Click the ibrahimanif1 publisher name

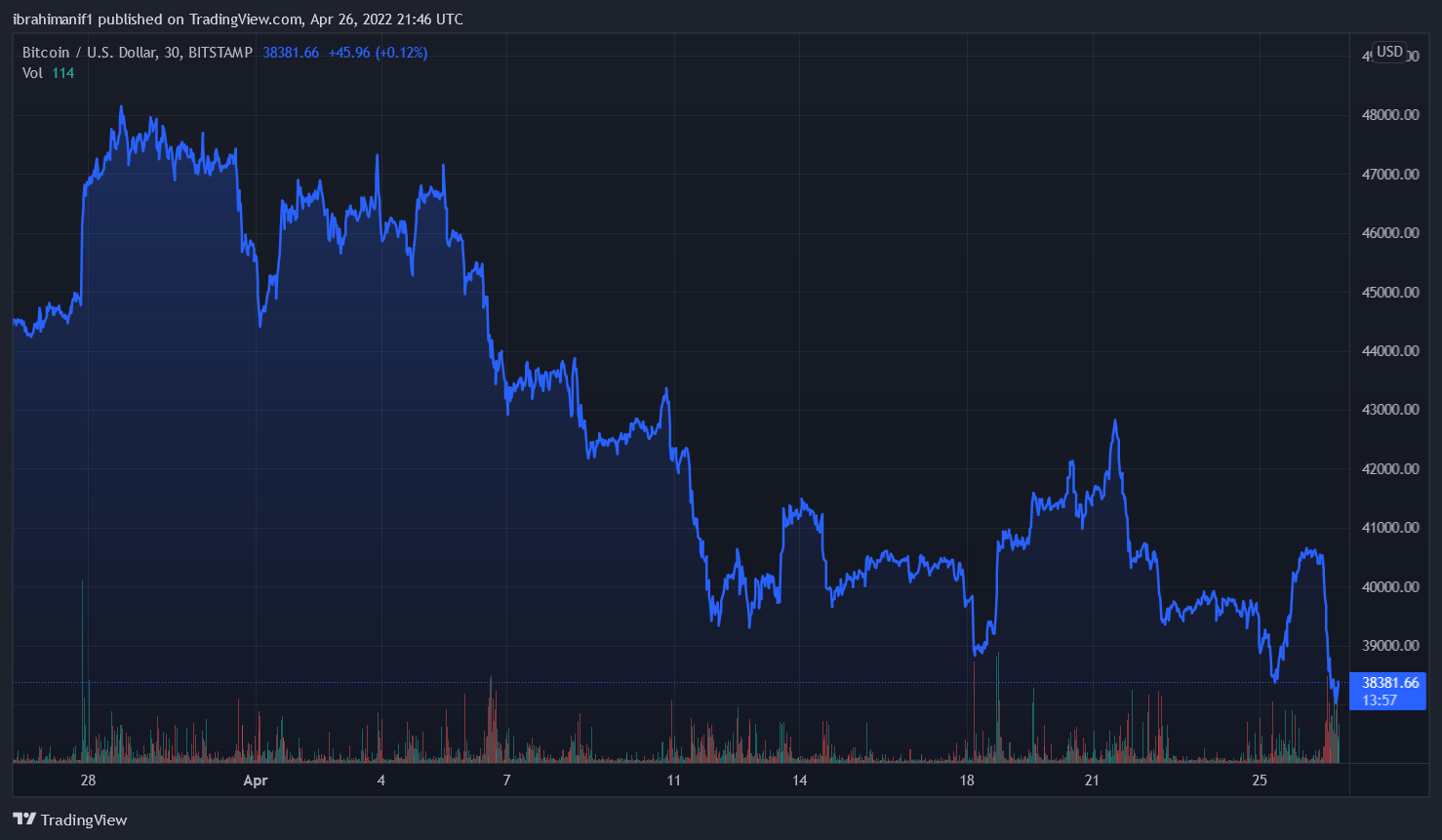tap(54, 20)
